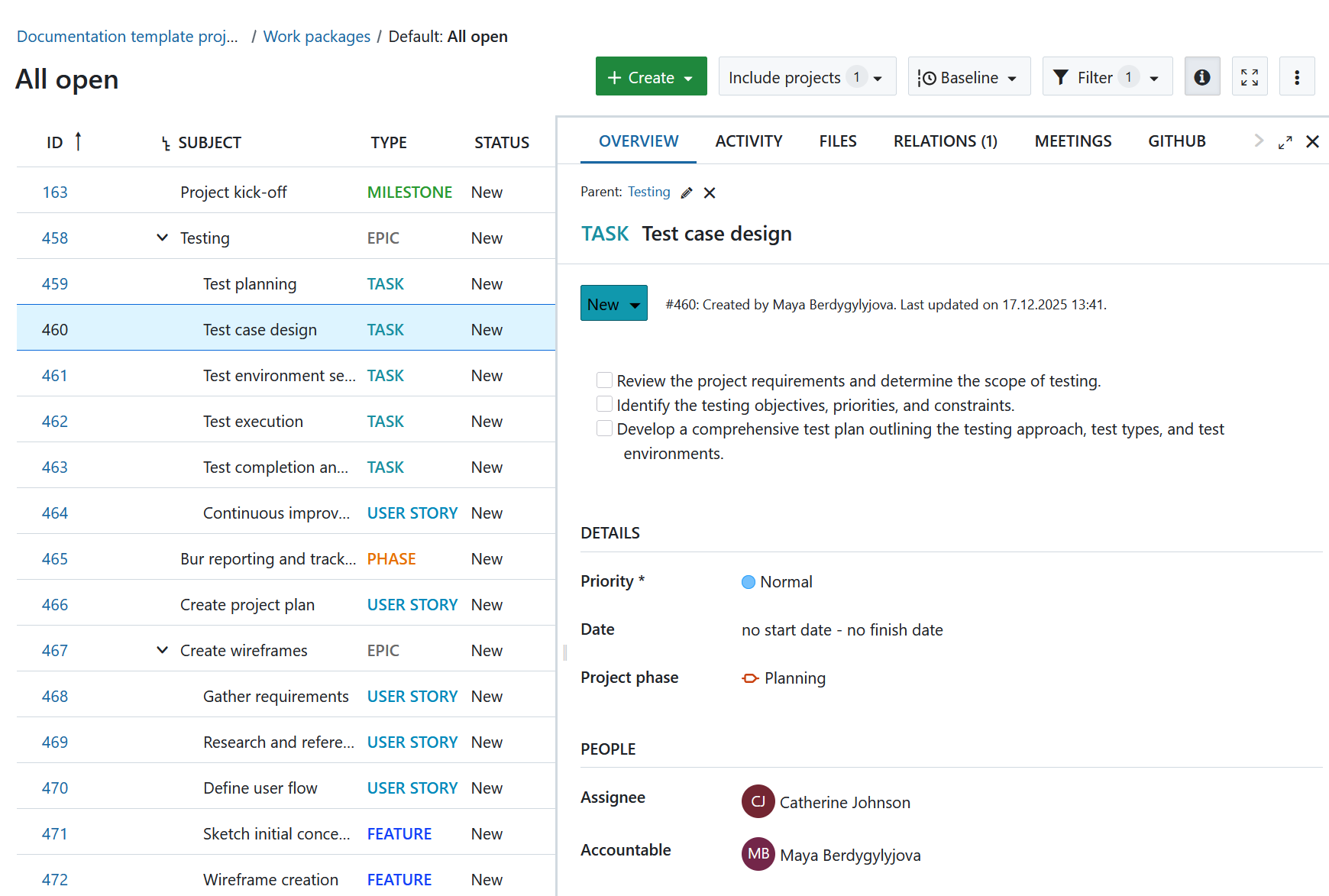Click the green Create button
1329x896 pixels.
pyautogui.click(x=650, y=77)
